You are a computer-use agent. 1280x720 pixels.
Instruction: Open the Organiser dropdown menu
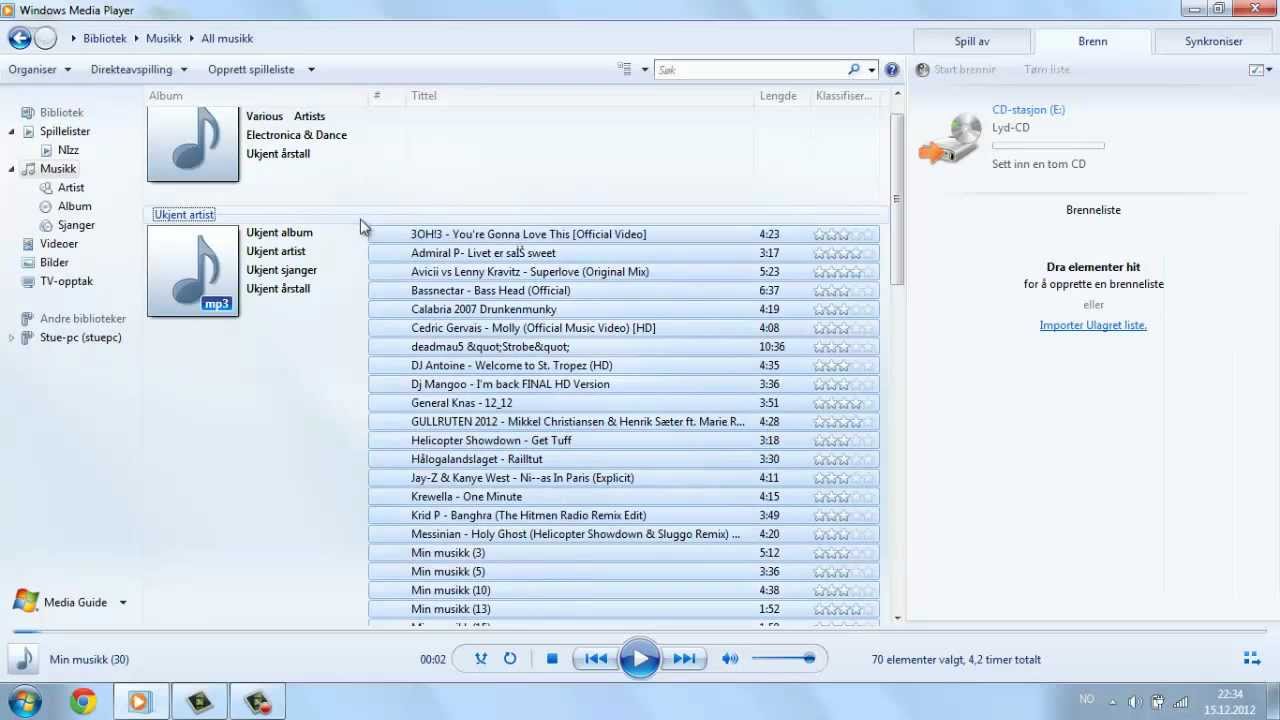[40, 70]
